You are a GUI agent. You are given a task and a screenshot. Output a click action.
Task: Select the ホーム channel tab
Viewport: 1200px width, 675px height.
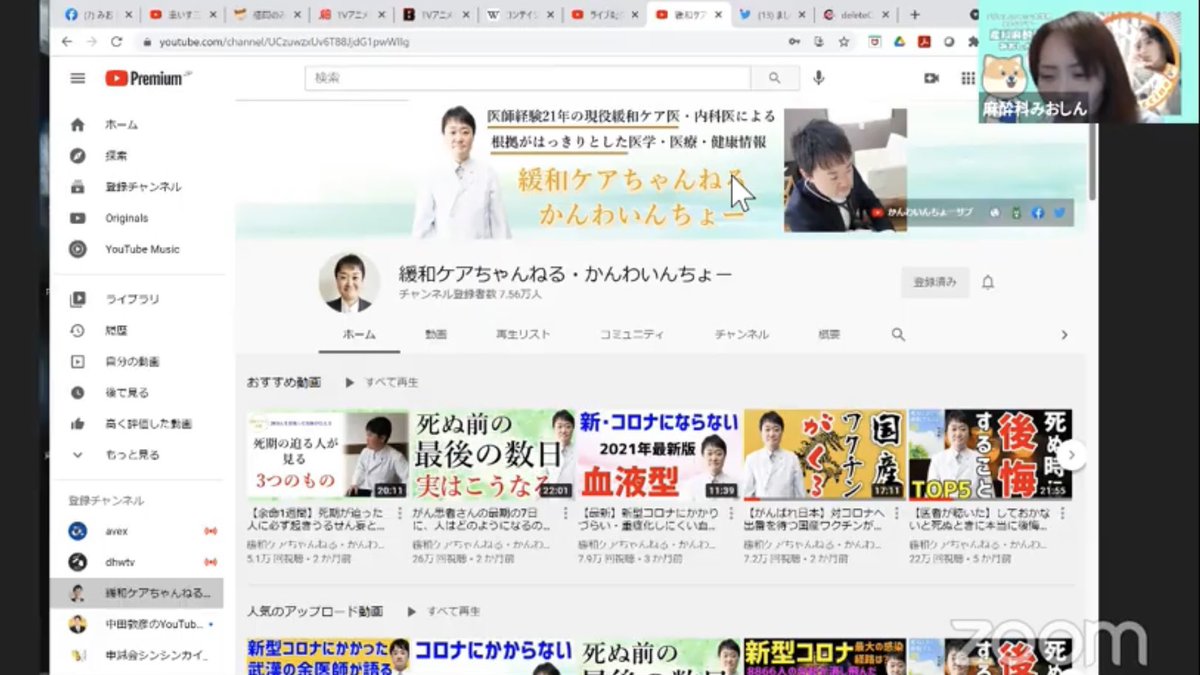(359, 335)
